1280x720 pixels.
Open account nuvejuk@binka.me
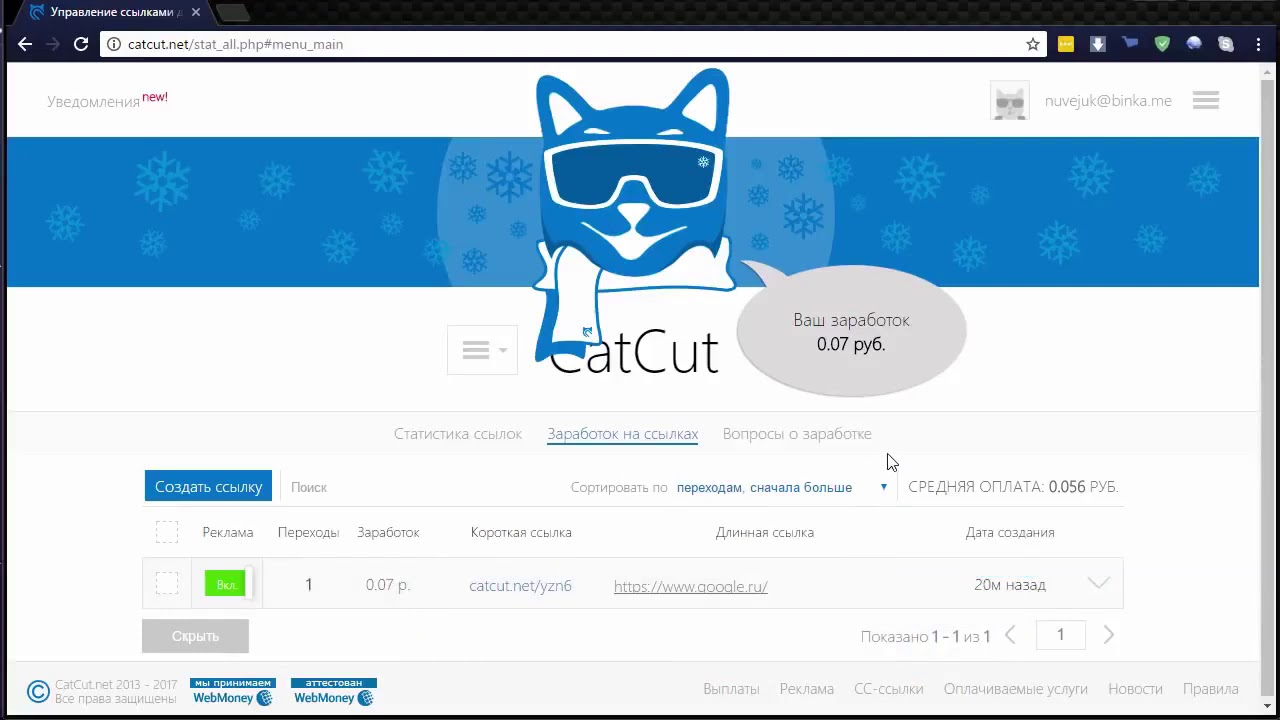(x=1108, y=100)
